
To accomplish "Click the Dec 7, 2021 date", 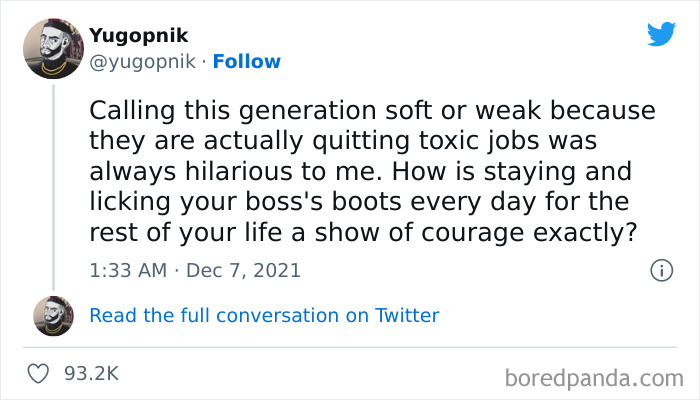I will tap(242, 270).
